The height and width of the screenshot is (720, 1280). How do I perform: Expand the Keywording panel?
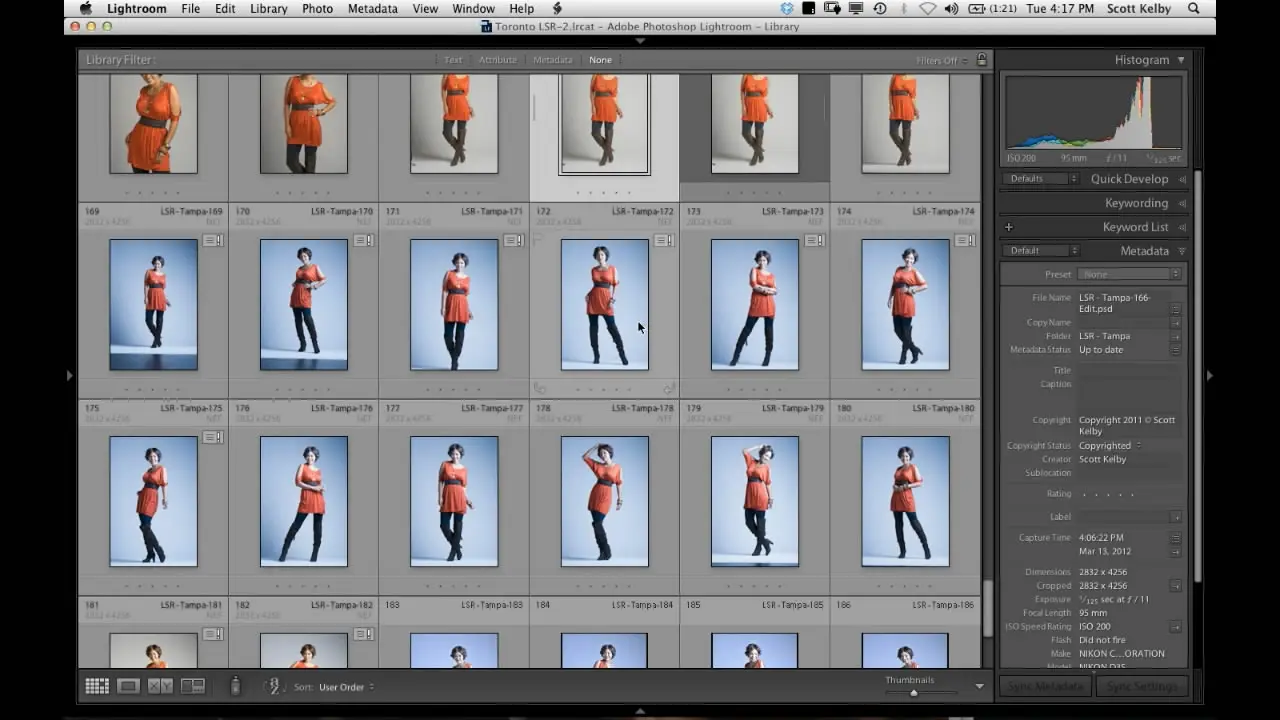pos(1182,203)
